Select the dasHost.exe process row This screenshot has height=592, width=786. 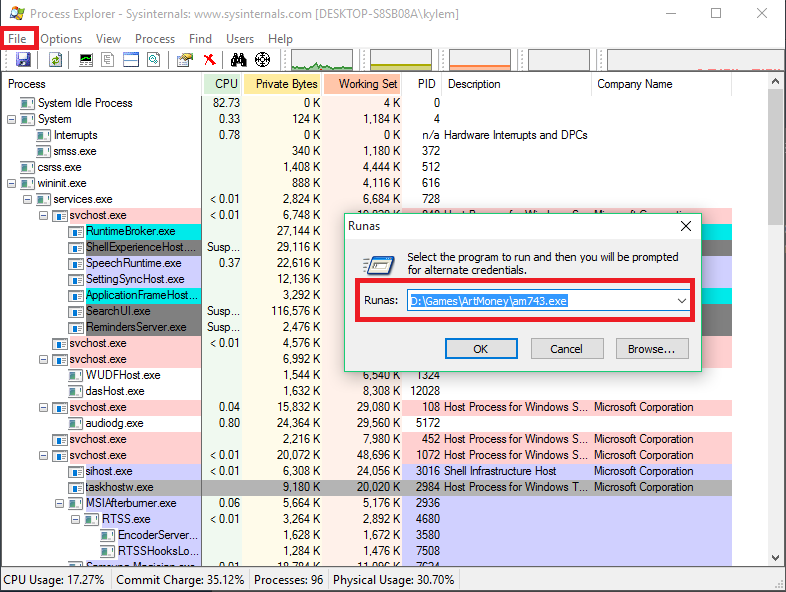(367, 391)
